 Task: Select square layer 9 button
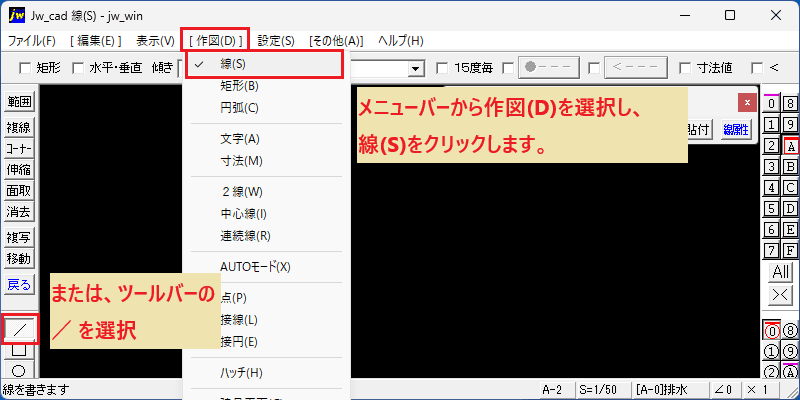[791, 125]
